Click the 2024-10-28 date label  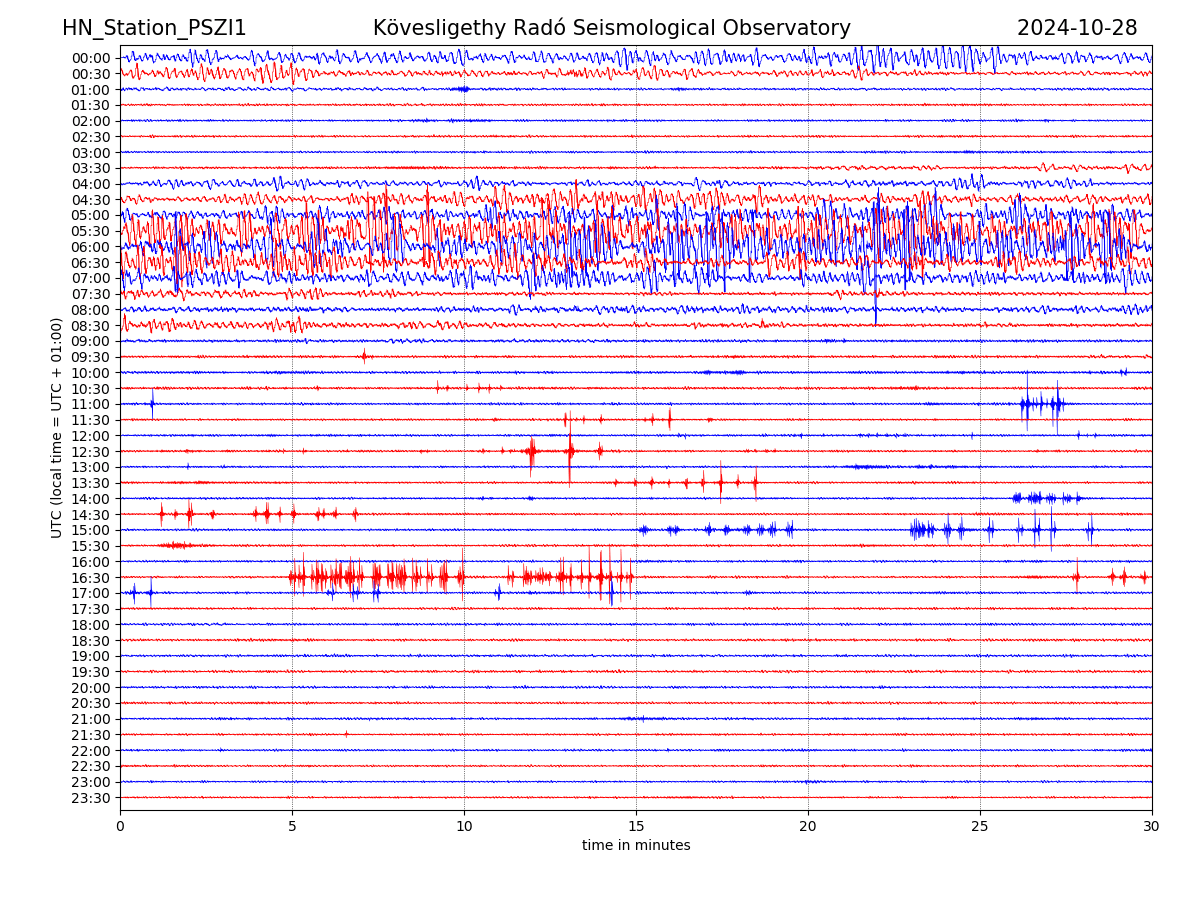point(1077,28)
